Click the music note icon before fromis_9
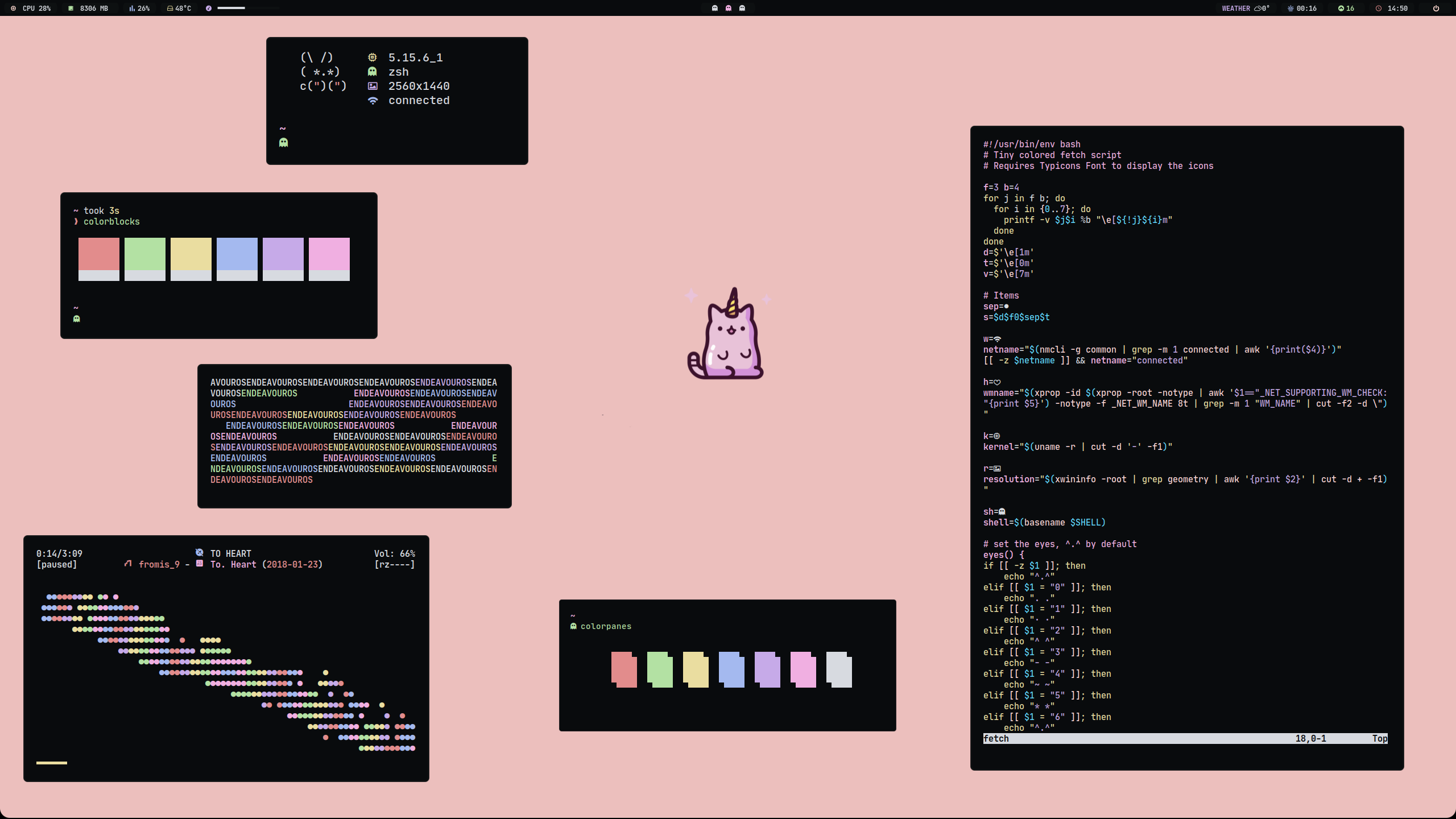1456x819 pixels. click(x=128, y=564)
